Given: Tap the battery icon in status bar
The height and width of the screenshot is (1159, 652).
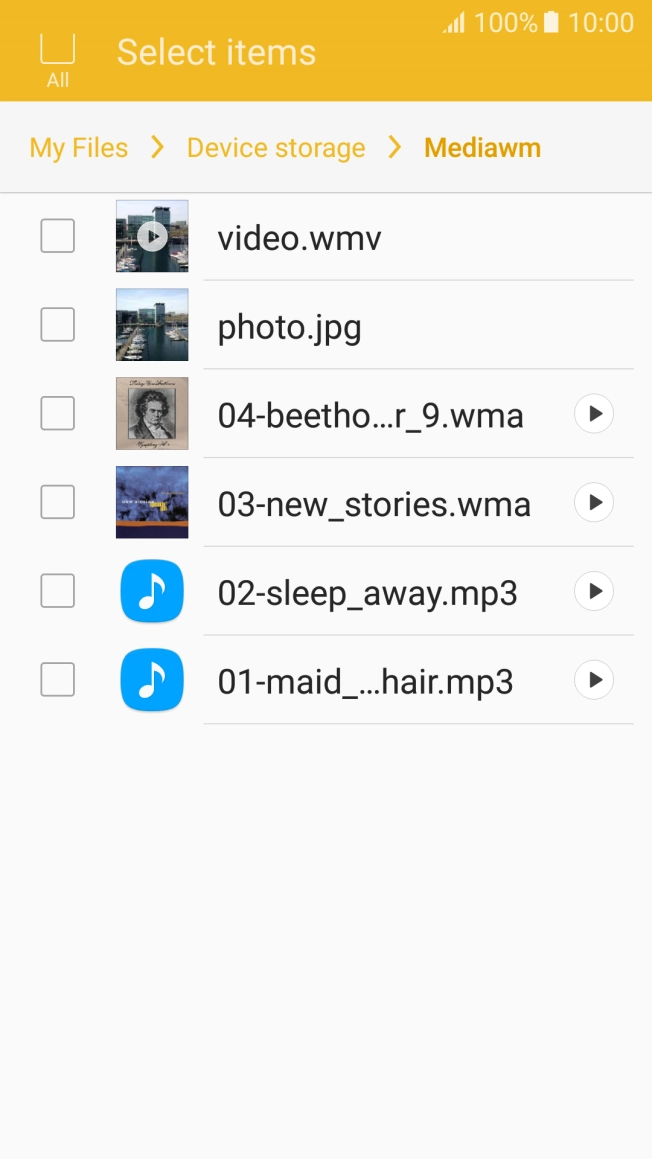Looking at the screenshot, I should tap(548, 22).
